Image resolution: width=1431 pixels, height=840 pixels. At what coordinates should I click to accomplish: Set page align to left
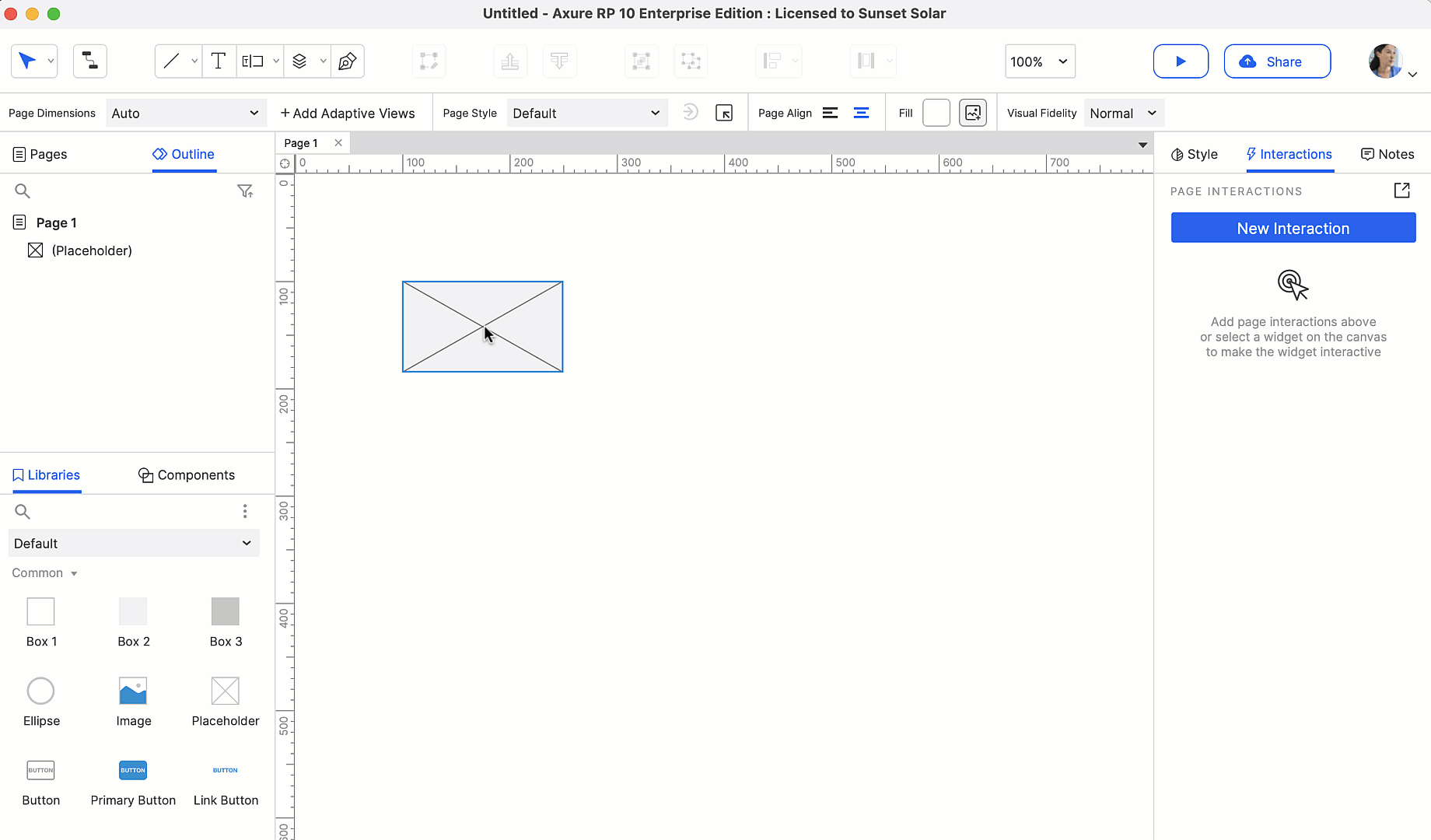[x=831, y=113]
